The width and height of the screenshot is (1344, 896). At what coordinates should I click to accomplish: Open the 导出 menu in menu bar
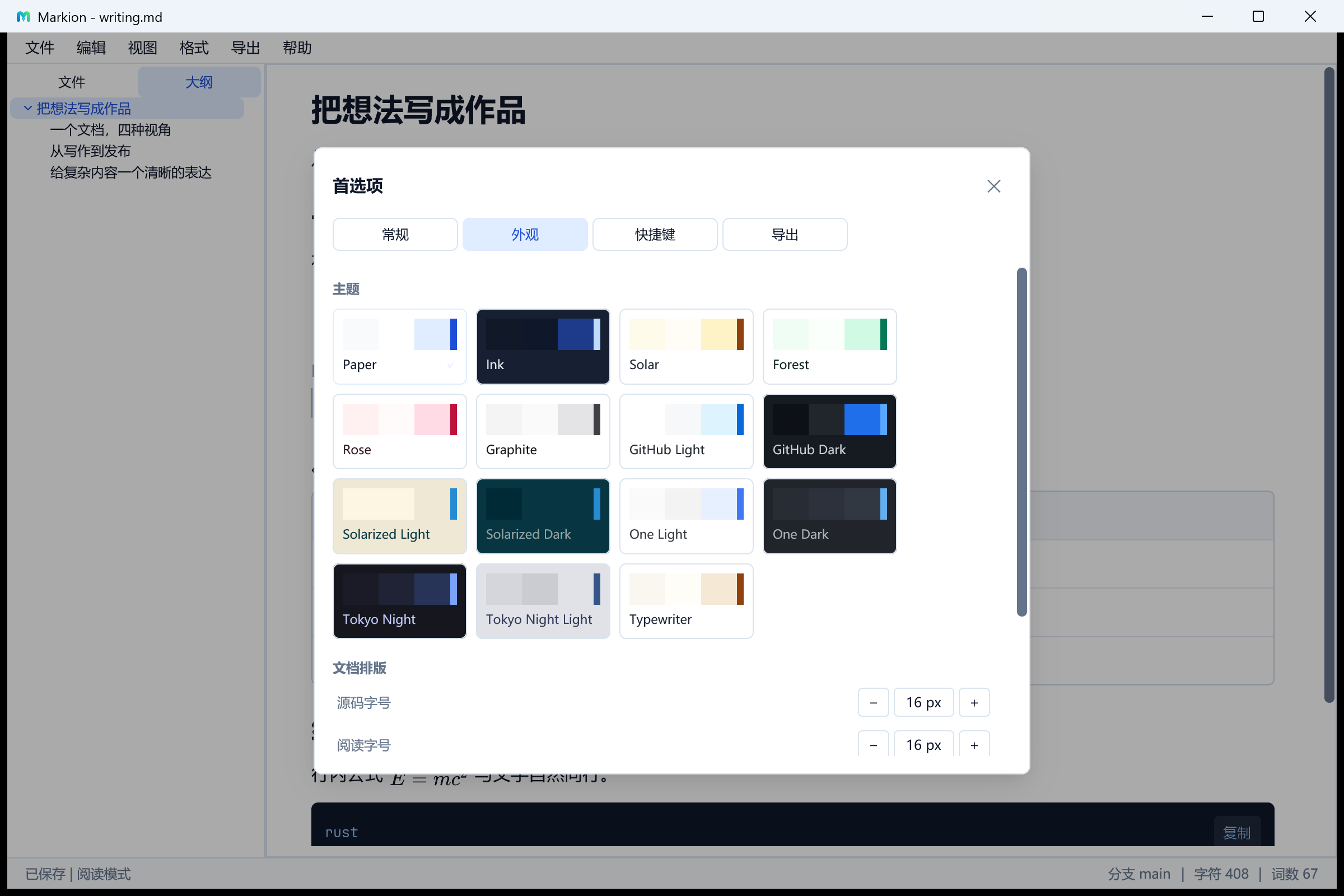(245, 48)
